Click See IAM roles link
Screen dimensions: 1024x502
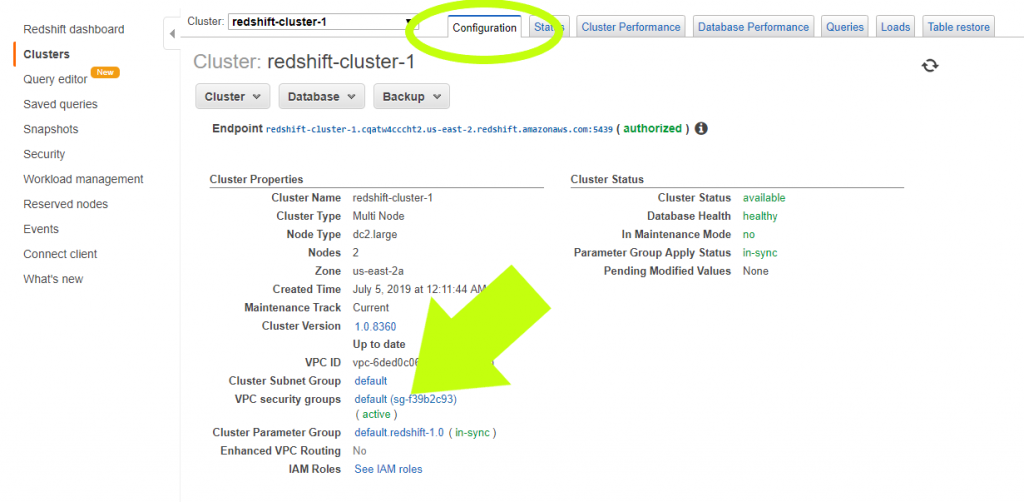pos(388,469)
